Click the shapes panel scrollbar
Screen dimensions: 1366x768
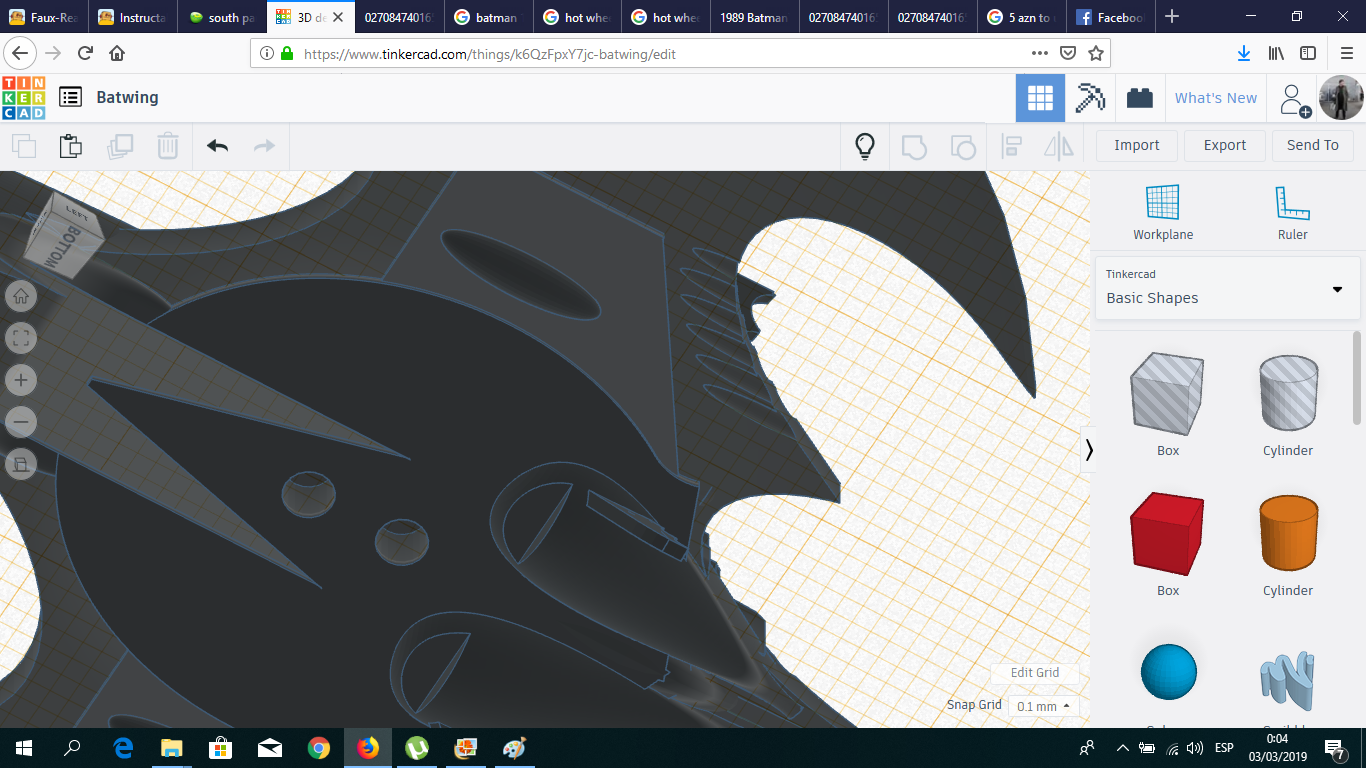pyautogui.click(x=1357, y=378)
